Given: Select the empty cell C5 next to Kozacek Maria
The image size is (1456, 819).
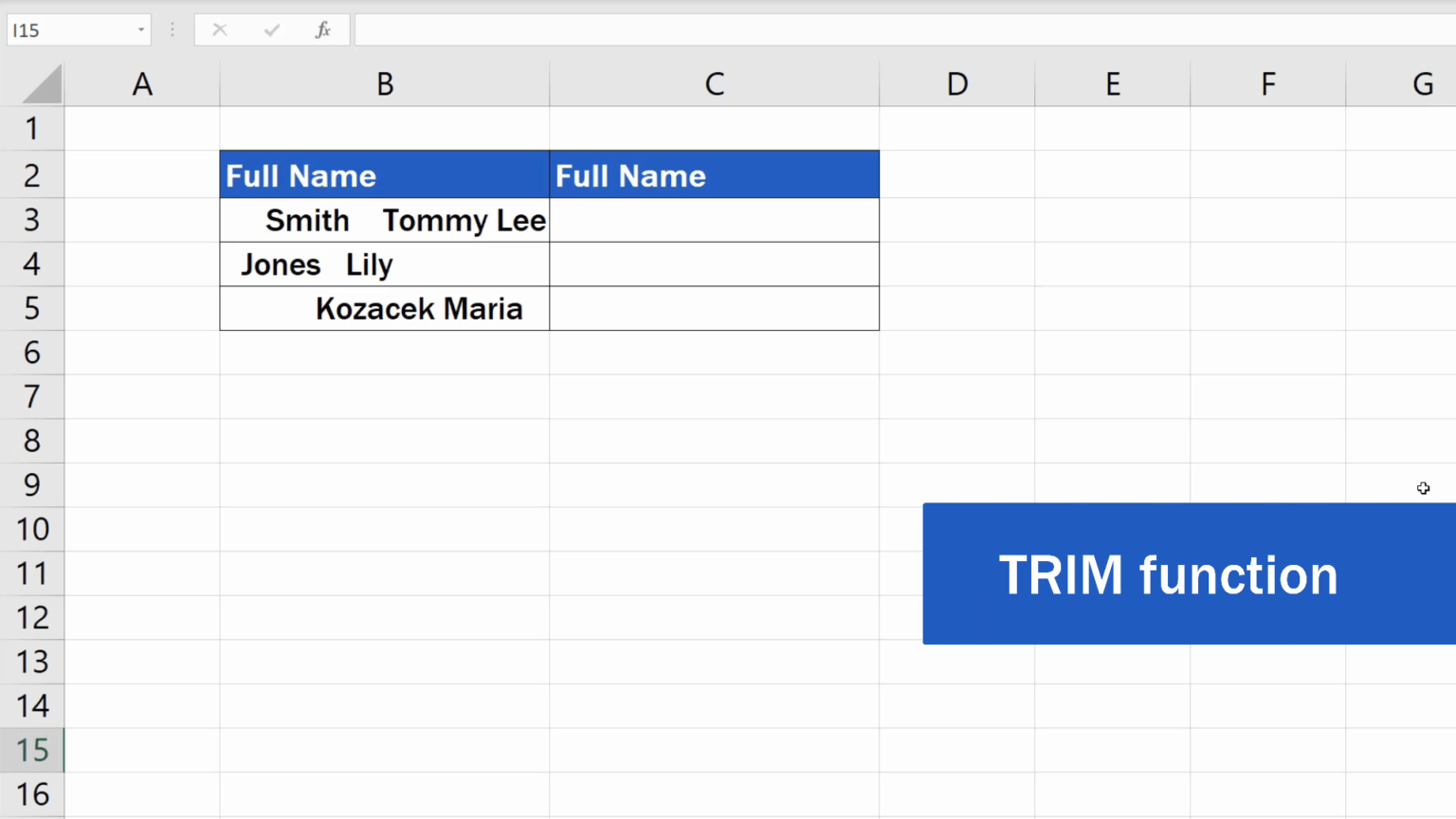Looking at the screenshot, I should pos(714,308).
